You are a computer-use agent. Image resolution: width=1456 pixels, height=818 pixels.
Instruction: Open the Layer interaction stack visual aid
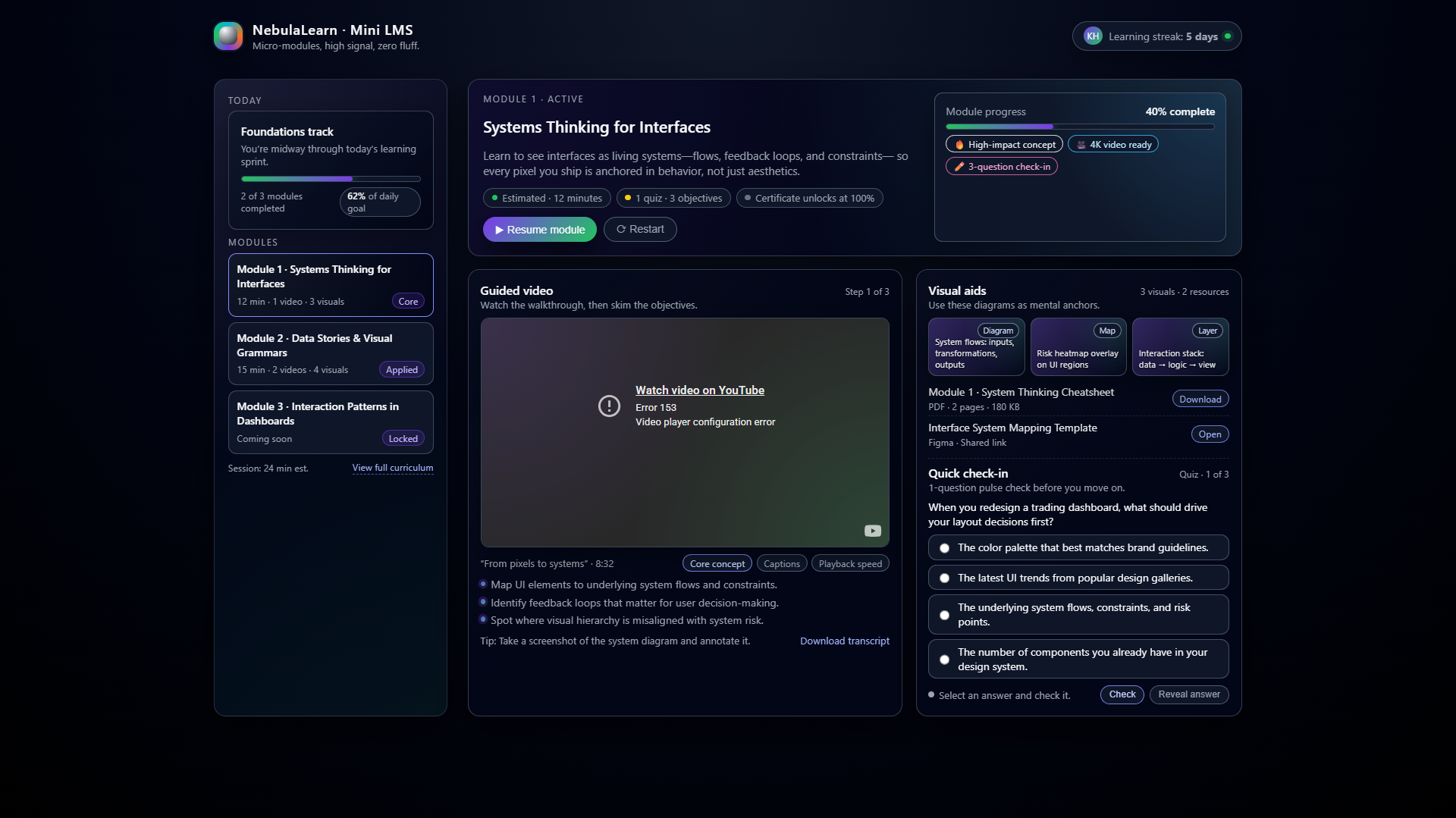point(1179,346)
